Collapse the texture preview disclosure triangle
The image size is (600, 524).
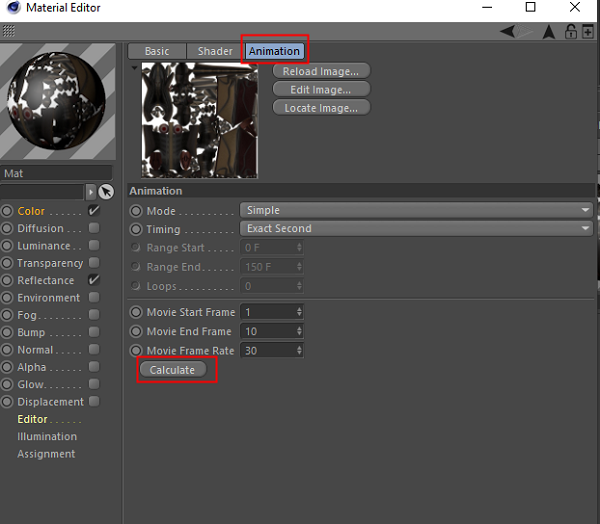click(x=134, y=68)
